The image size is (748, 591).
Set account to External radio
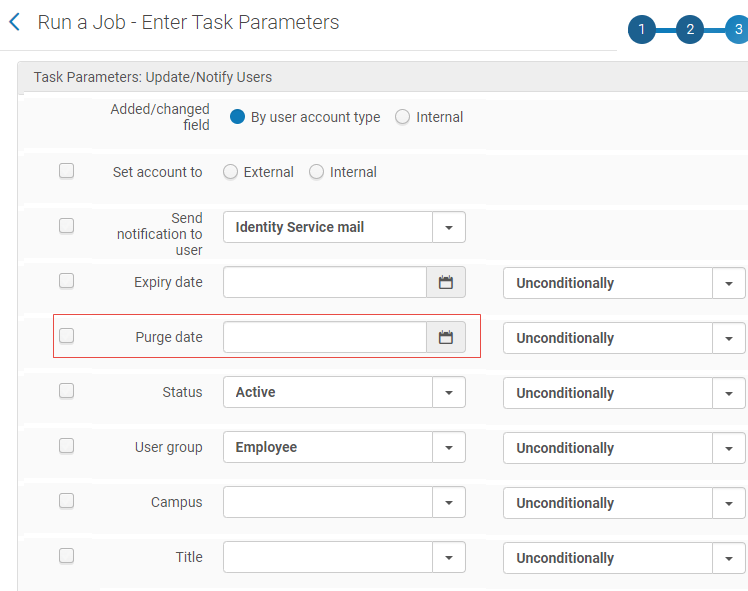(230, 172)
